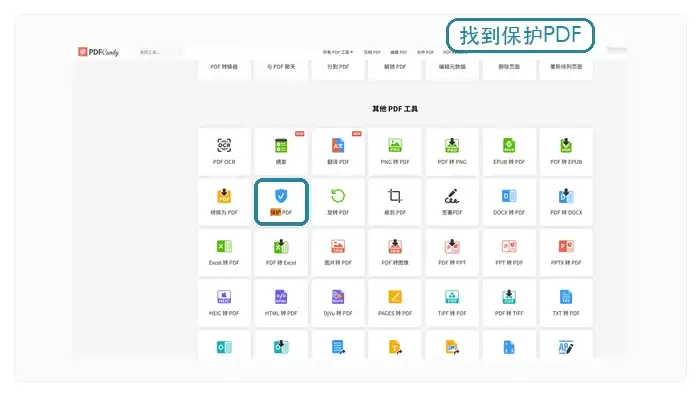The width and height of the screenshot is (700, 395).
Task: Open the PDF 转换器 card
Action: [x=224, y=69]
